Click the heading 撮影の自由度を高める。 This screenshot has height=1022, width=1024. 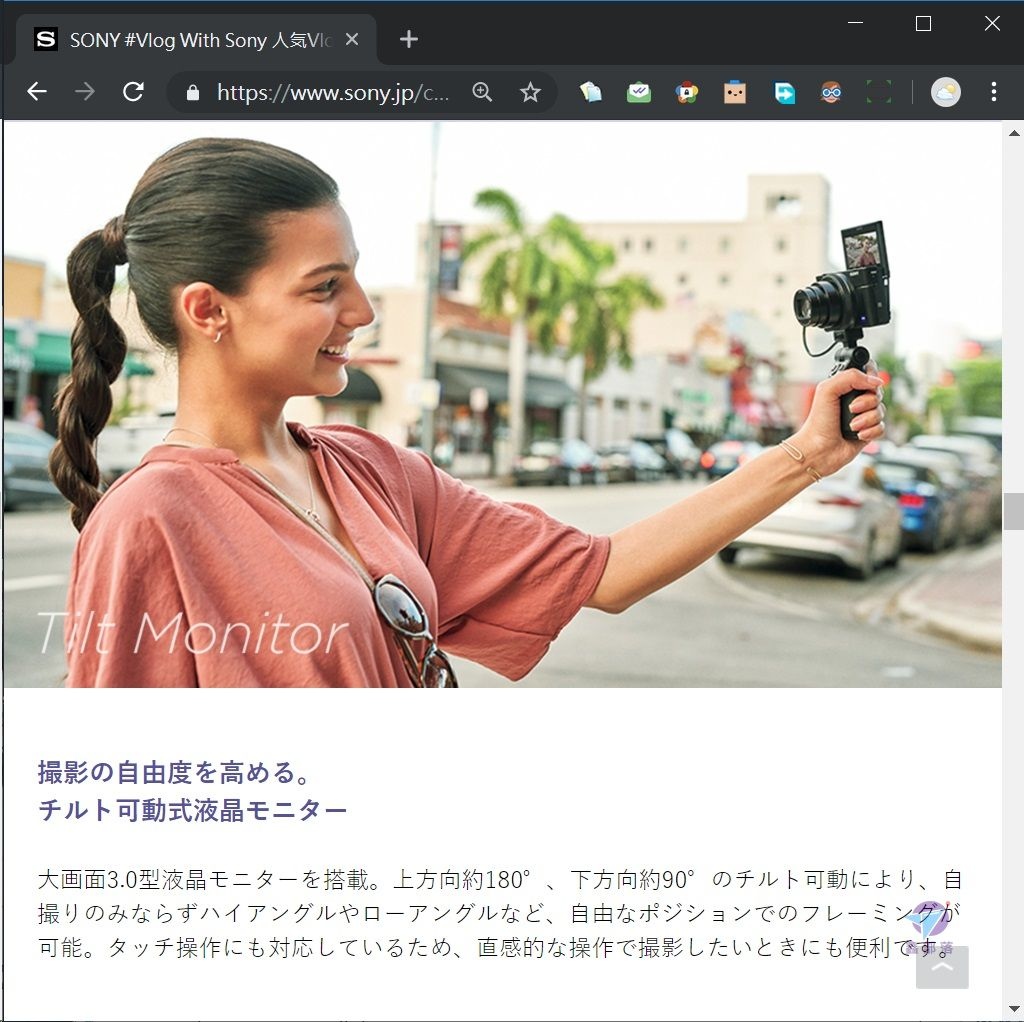(x=176, y=773)
